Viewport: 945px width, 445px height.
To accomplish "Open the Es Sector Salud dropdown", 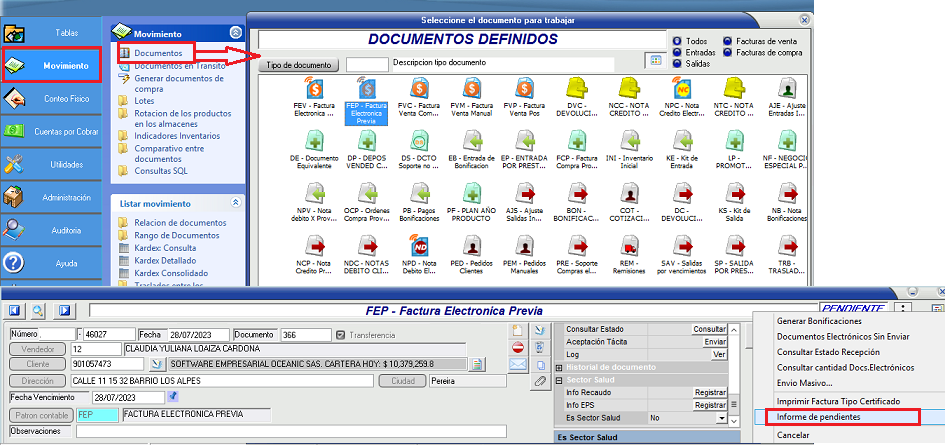I will click(723, 417).
